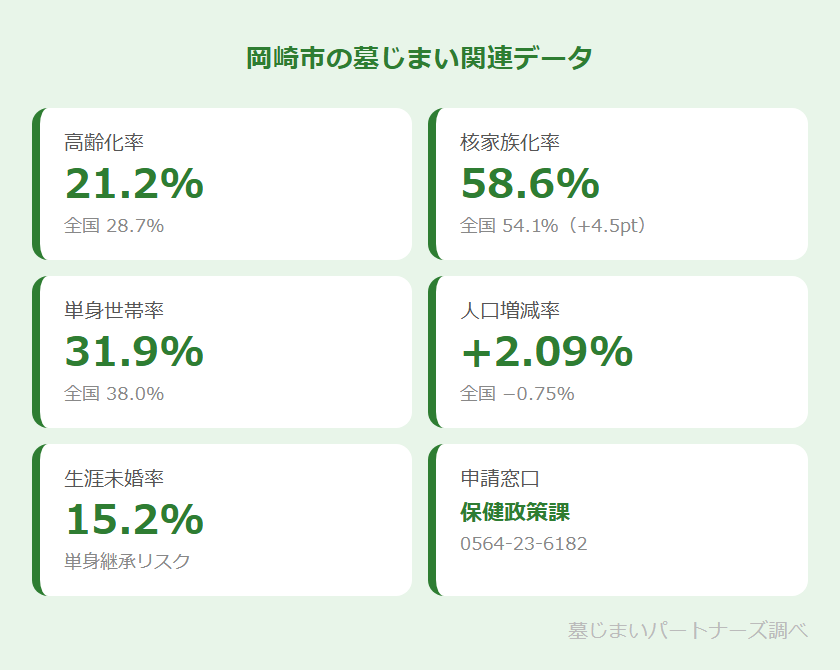Image resolution: width=840 pixels, height=670 pixels.
Task: Select the 生涯未婚率 card label
Action: 114,478
